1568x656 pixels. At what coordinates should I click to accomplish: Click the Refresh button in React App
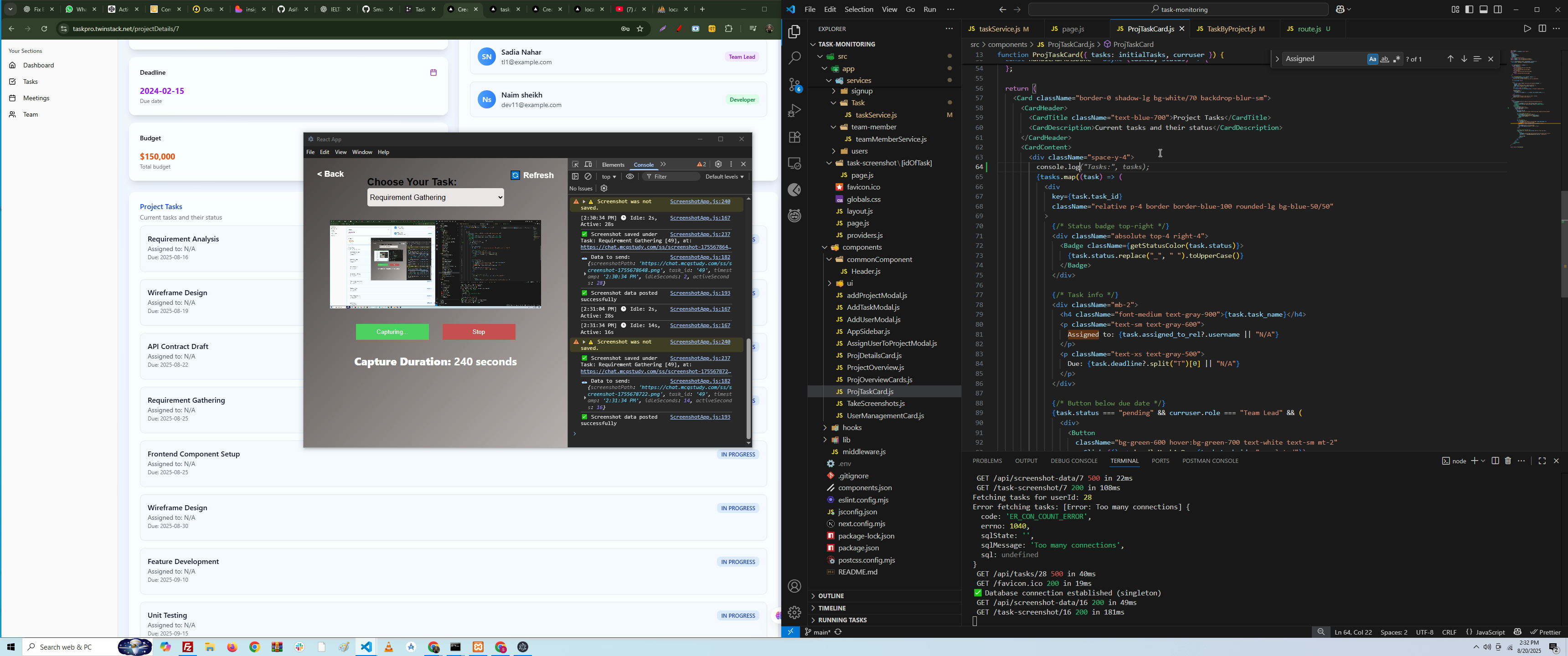point(532,175)
